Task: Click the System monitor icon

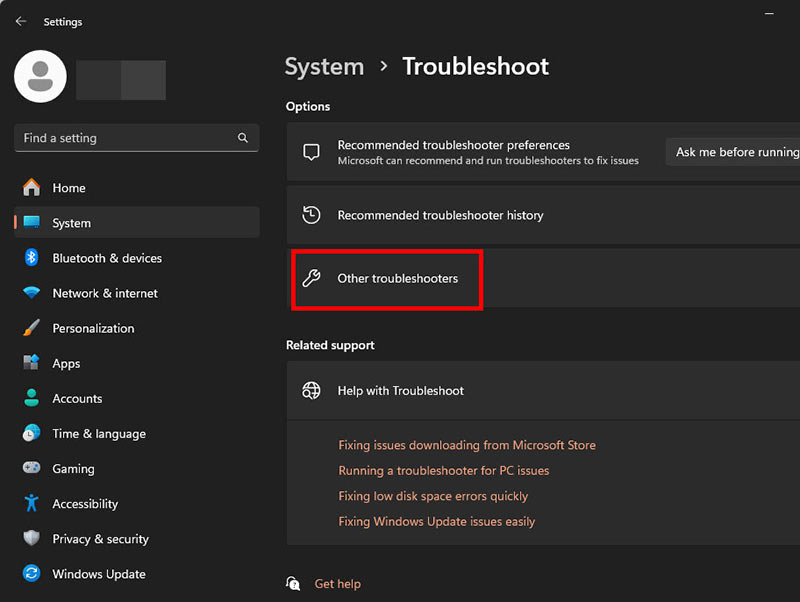Action: point(32,222)
